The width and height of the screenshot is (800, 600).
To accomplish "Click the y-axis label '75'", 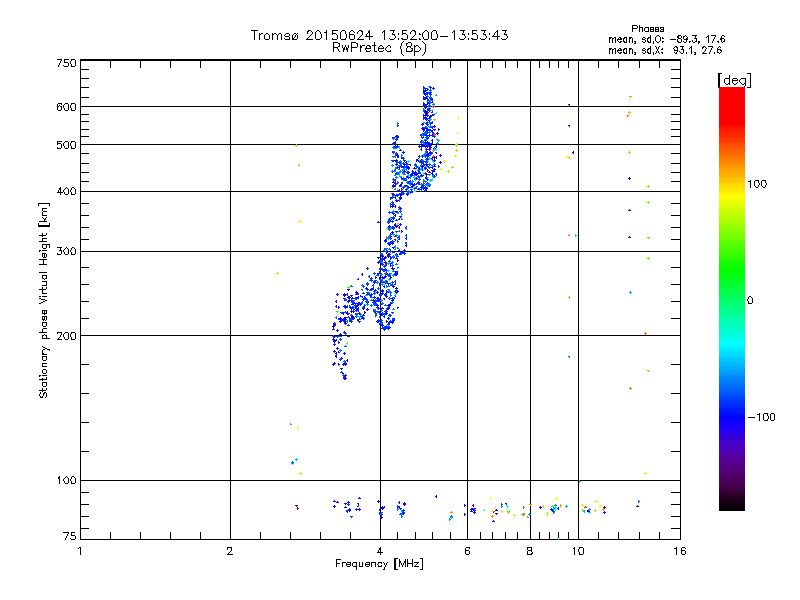I will [70, 536].
